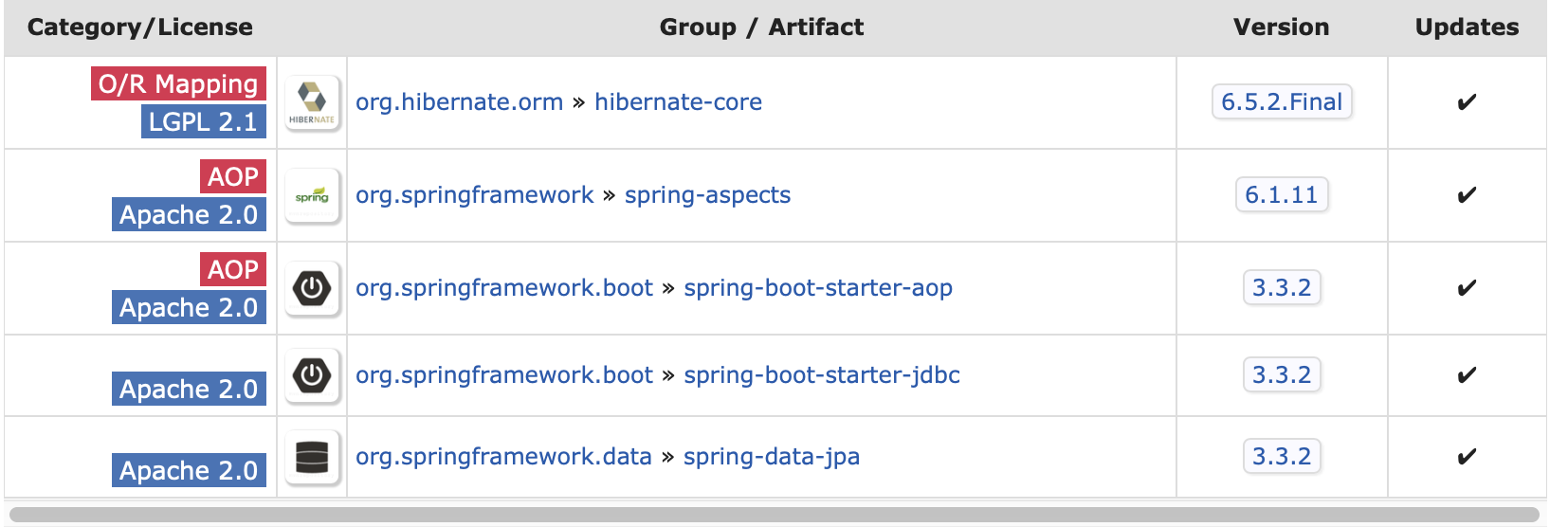Click the database icon beside spring-data-jpa
Image resolution: width=1568 pixels, height=527 pixels.
coord(312,457)
